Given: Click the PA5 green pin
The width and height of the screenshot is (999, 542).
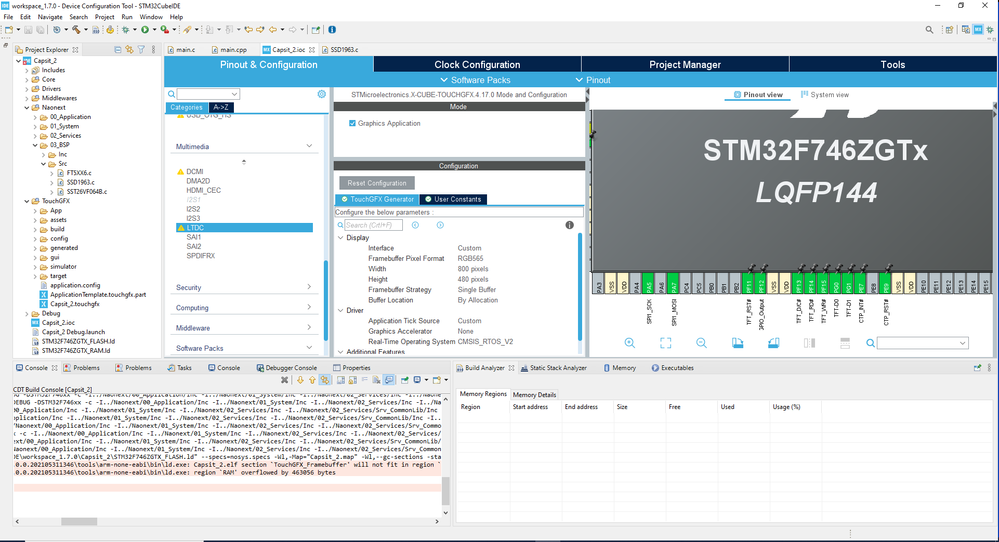Looking at the screenshot, I should 648,284.
